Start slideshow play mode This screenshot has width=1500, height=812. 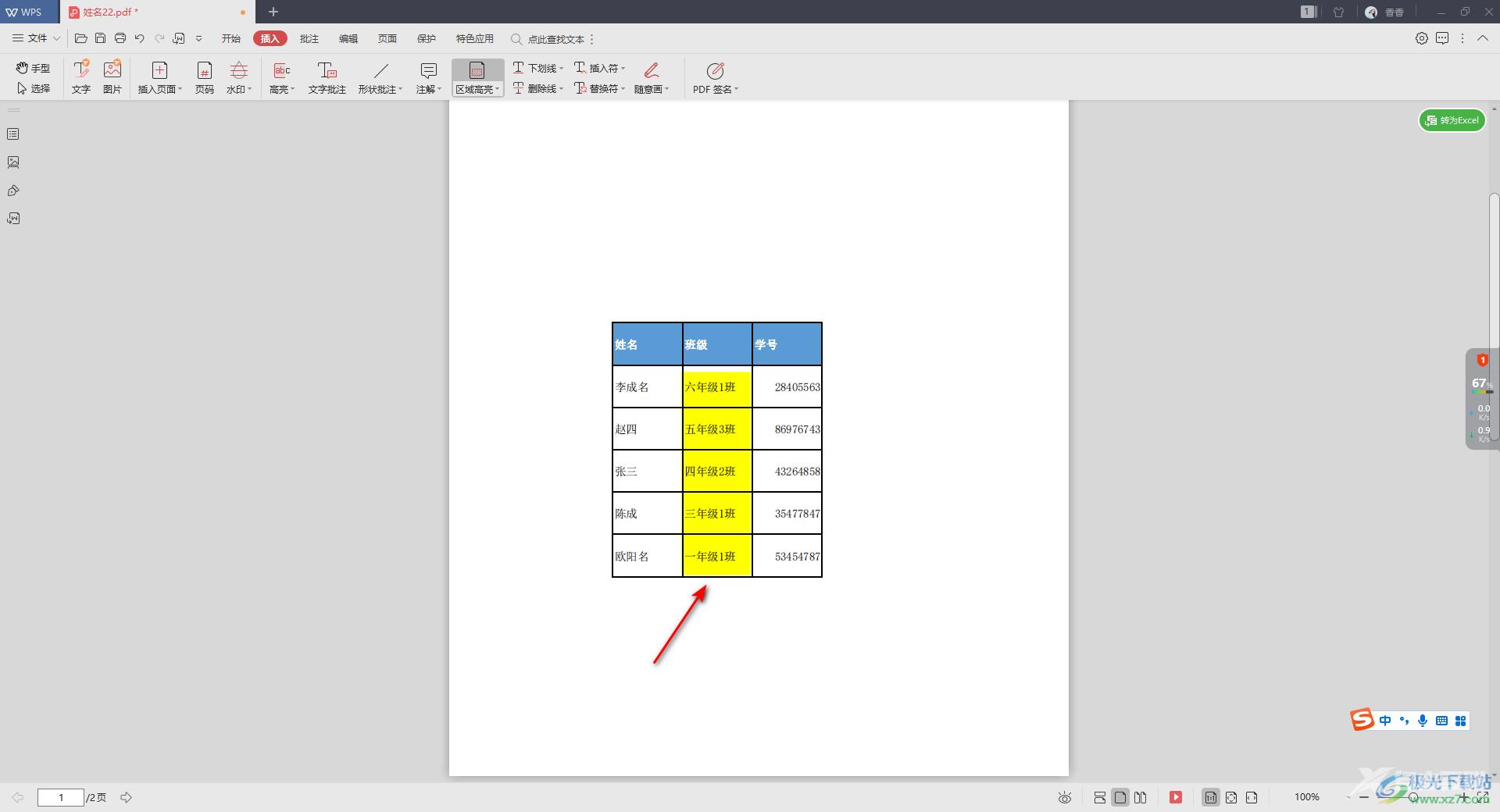1176,797
